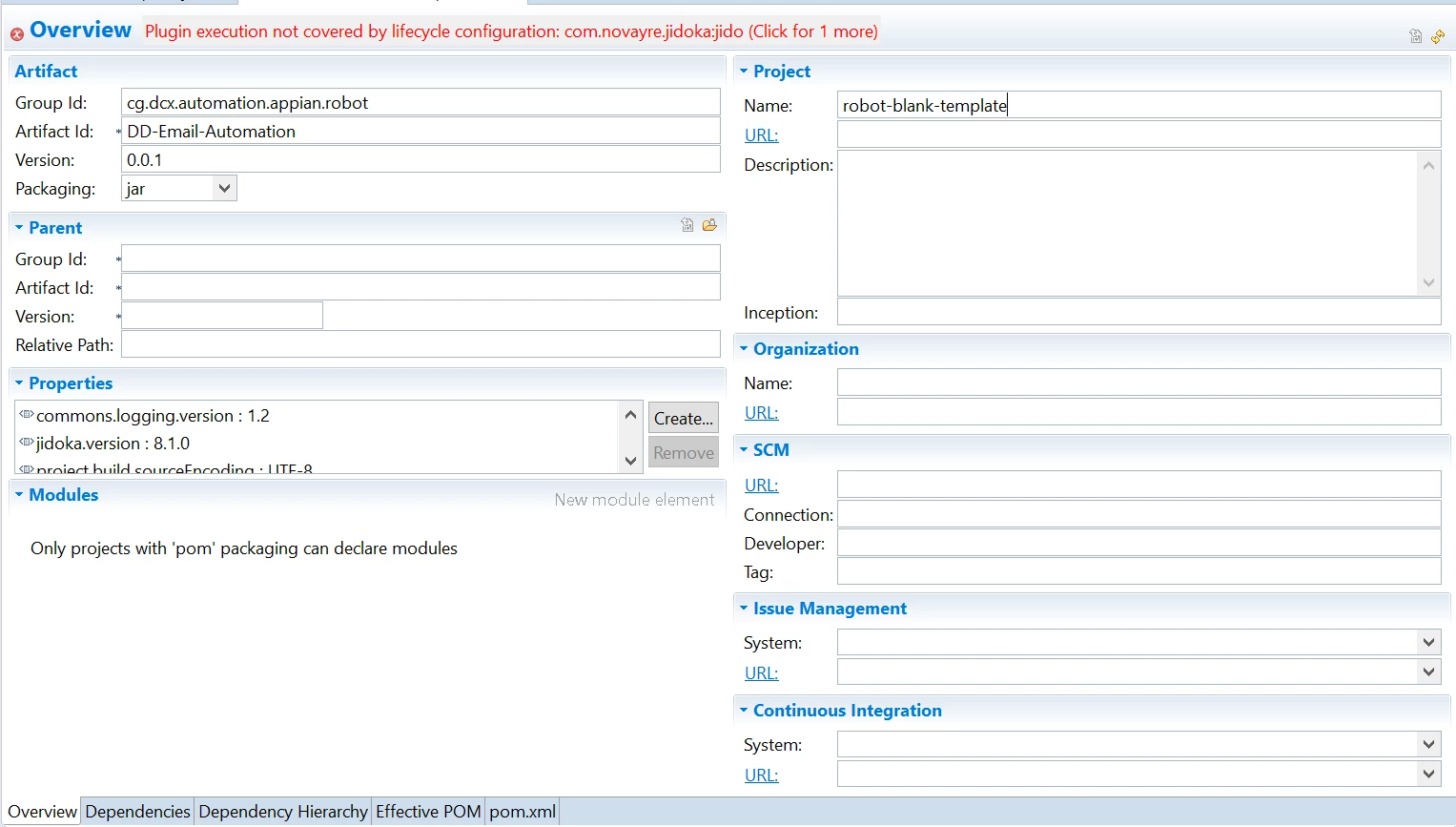
Task: Click the Artifact Group Id field
Action: pos(420,102)
